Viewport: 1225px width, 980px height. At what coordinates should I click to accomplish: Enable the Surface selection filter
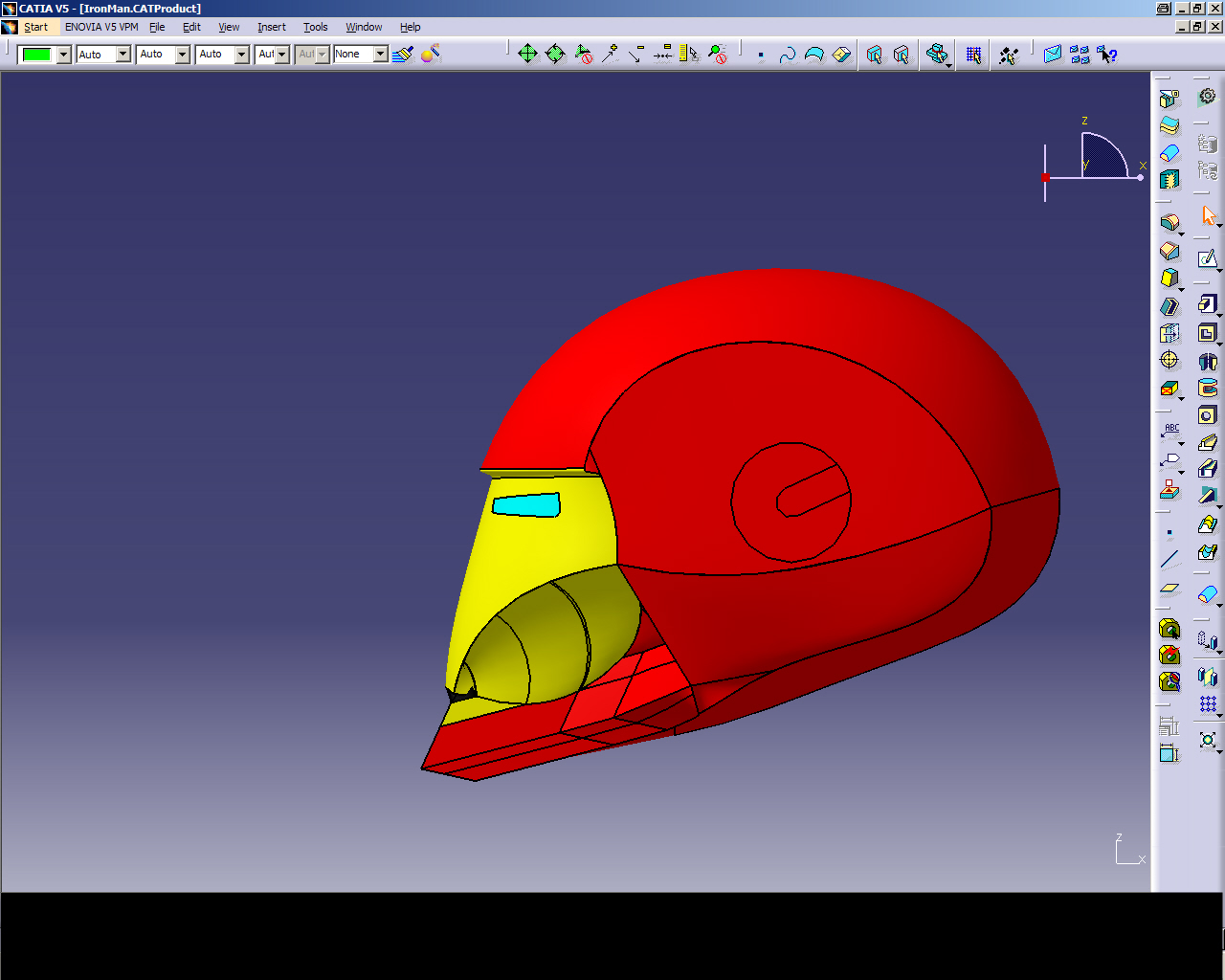813,55
